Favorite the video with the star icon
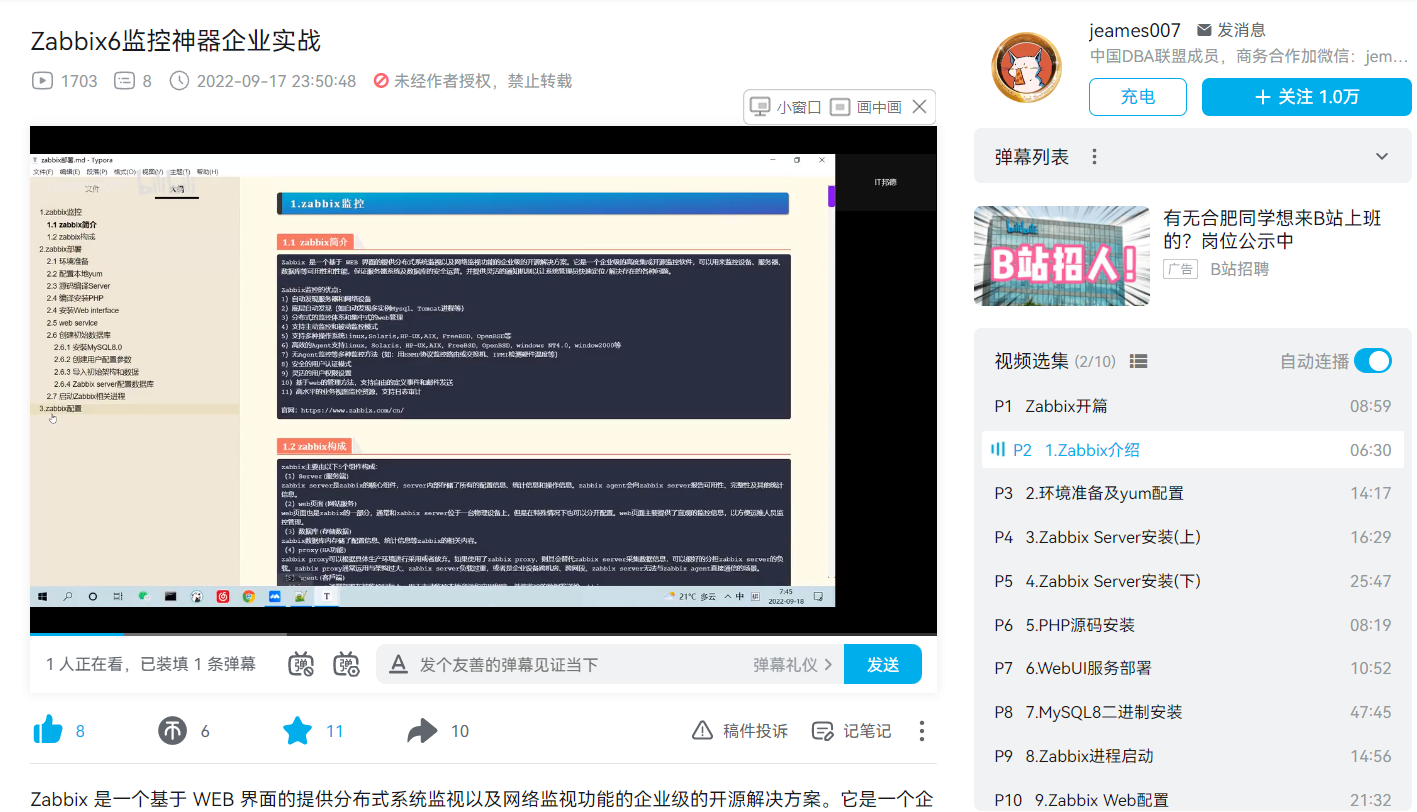Viewport: 1417px width, 812px height. (297, 731)
